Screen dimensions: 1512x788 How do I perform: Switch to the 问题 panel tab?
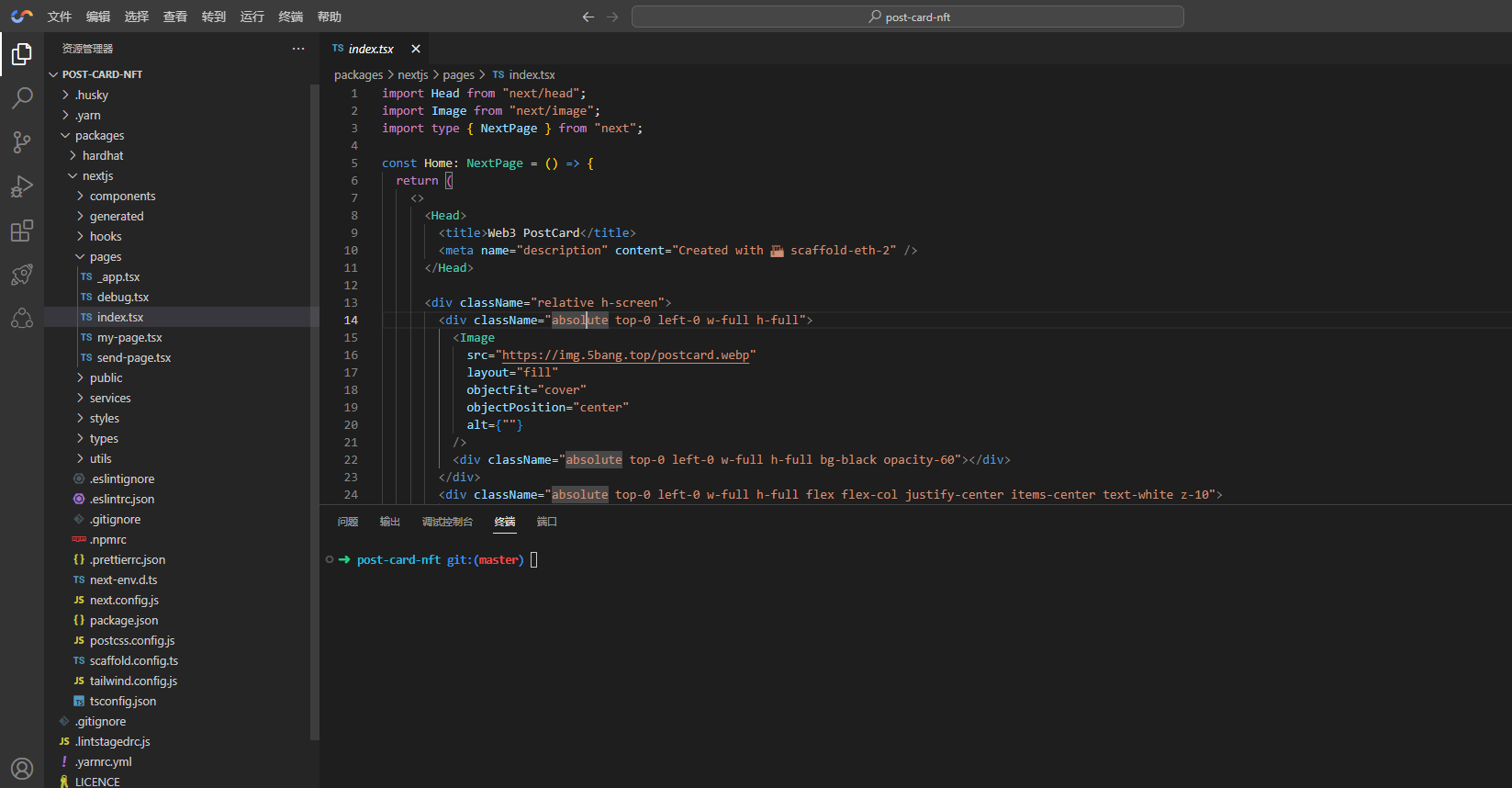(348, 522)
